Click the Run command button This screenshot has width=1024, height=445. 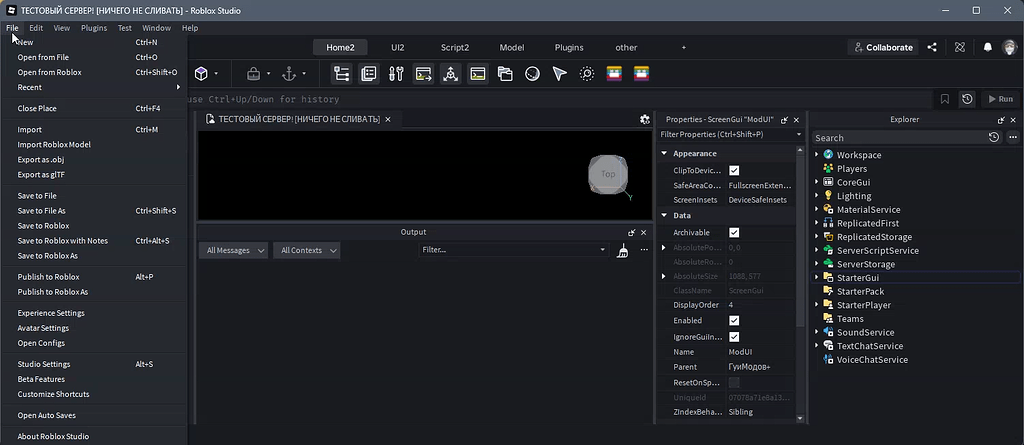[x=1000, y=99]
